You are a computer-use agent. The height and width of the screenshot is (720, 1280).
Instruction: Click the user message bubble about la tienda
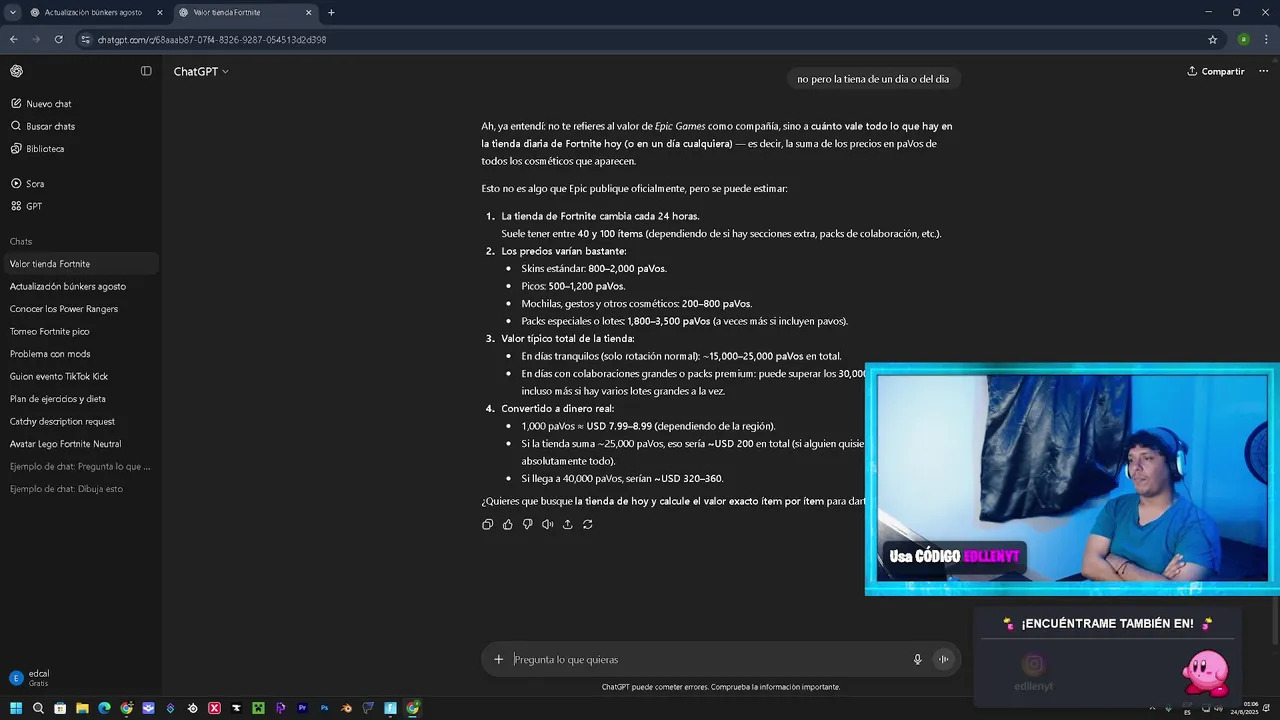(873, 79)
